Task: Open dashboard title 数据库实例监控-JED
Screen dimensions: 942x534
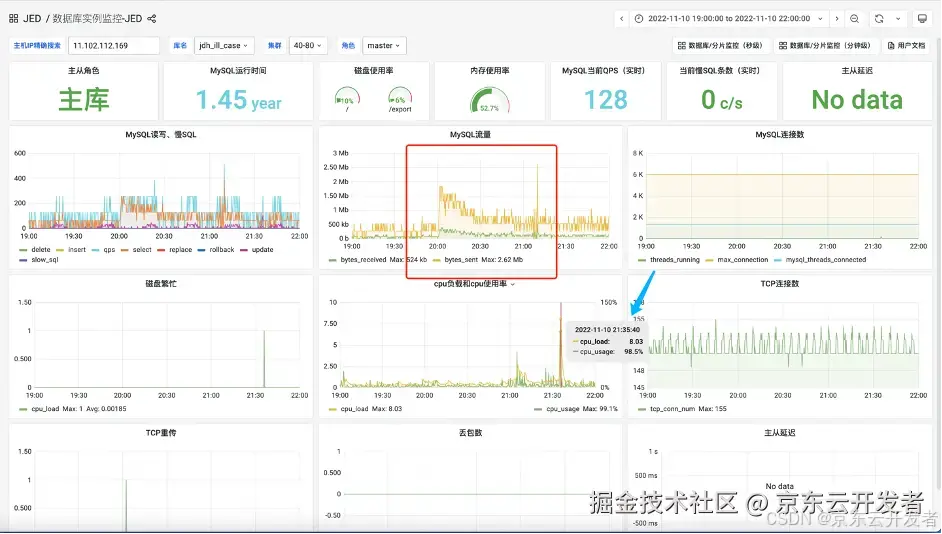Action: (x=97, y=19)
